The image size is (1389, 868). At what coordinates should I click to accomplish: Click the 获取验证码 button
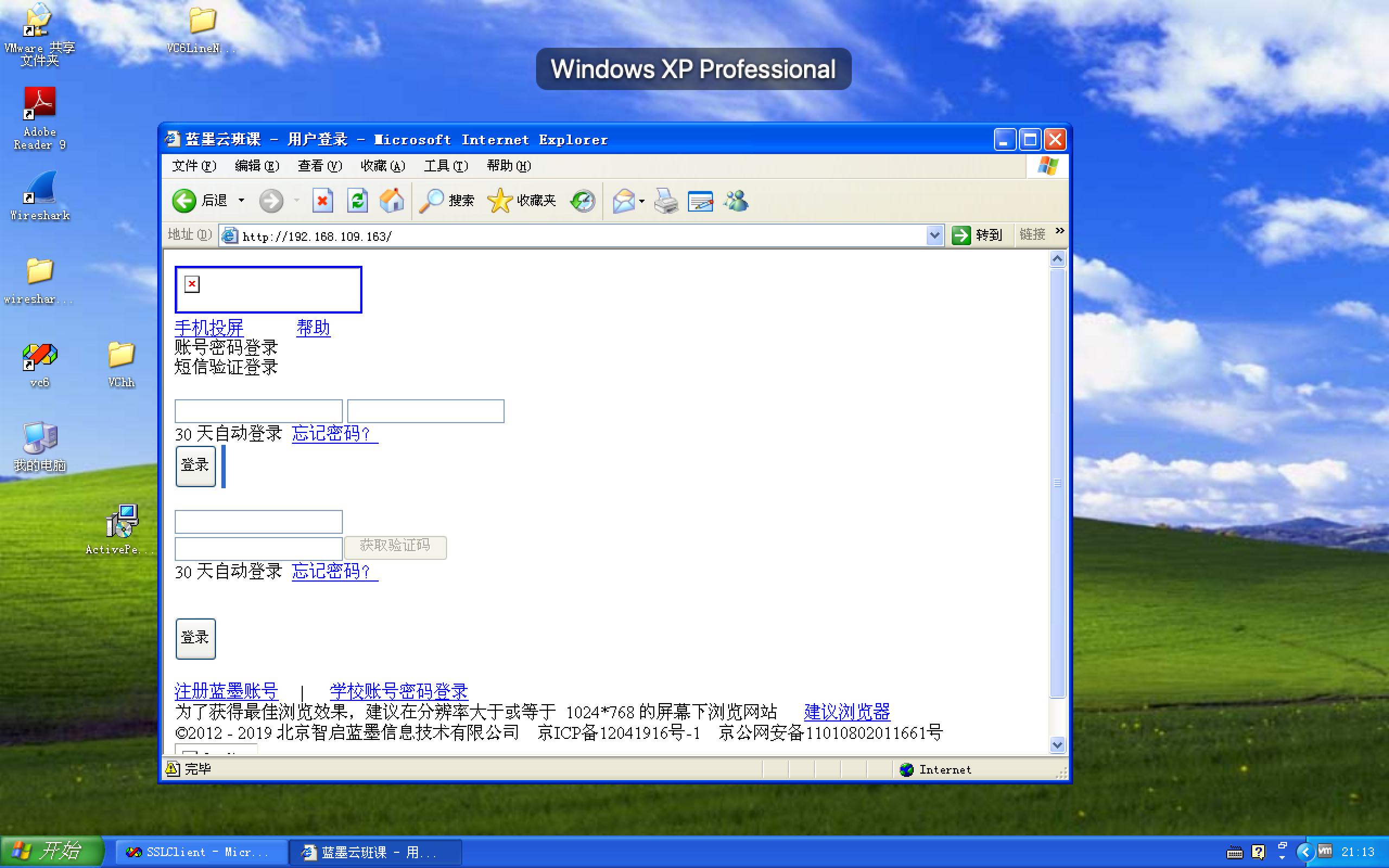pyautogui.click(x=395, y=547)
